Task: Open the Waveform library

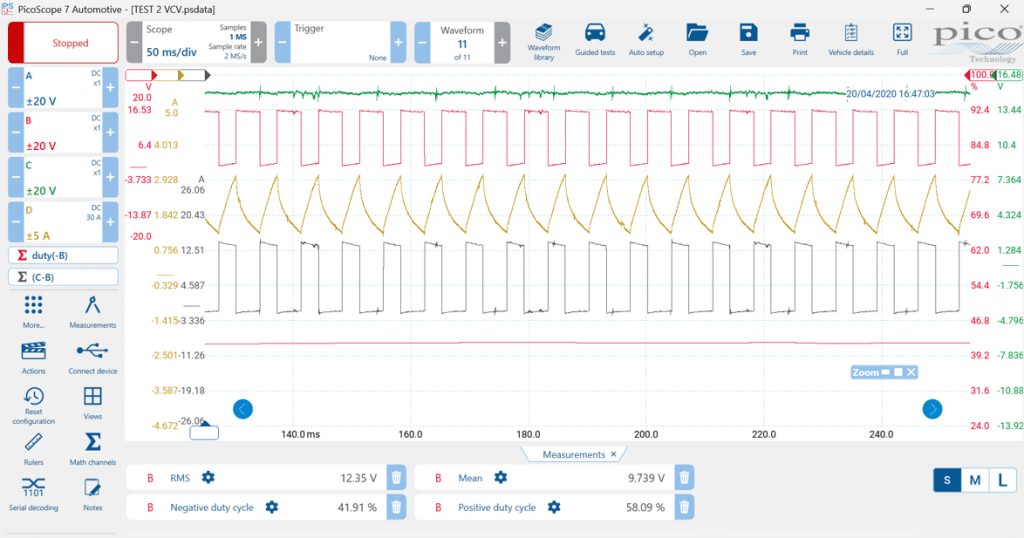Action: 543,42
